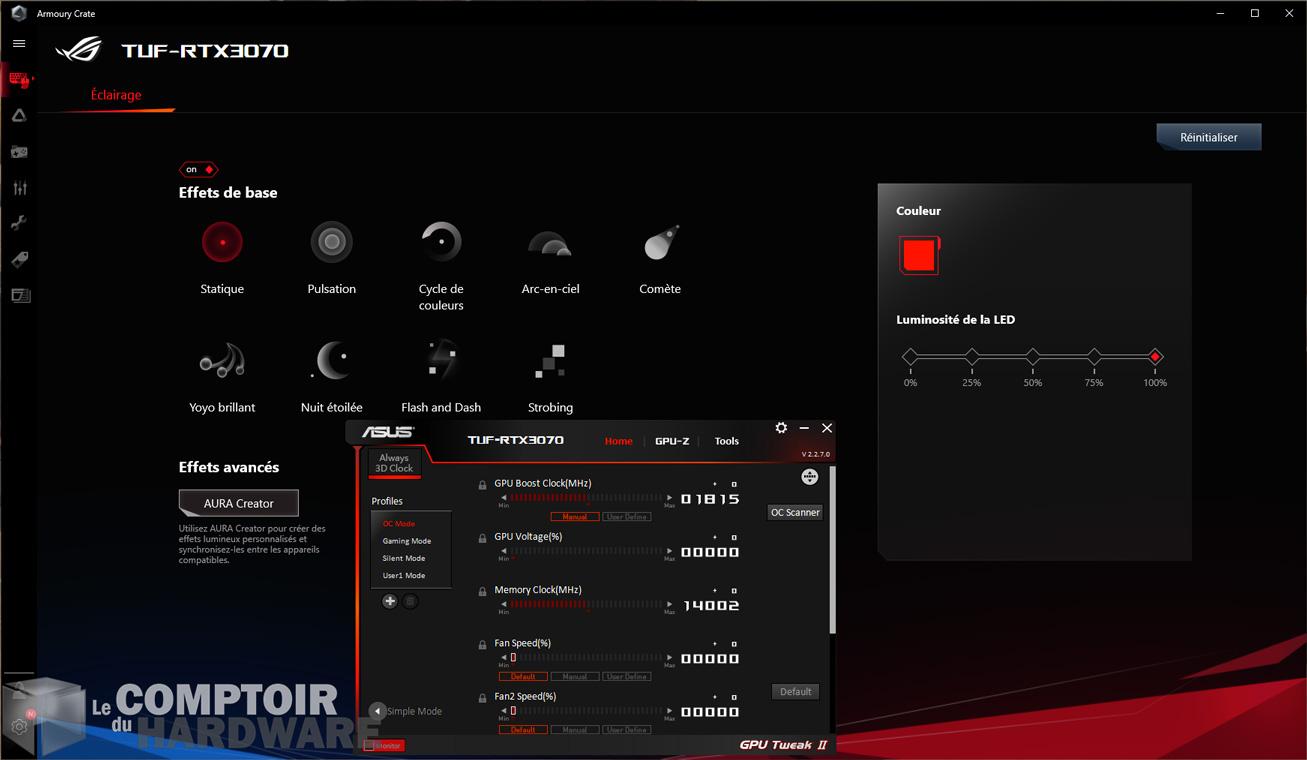The width and height of the screenshot is (1307, 760).
Task: Select the Statique lighting effect
Action: [221, 241]
